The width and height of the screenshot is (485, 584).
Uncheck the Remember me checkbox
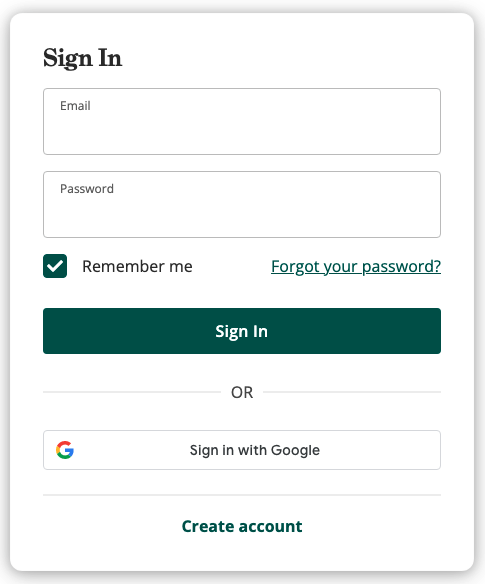click(x=55, y=266)
